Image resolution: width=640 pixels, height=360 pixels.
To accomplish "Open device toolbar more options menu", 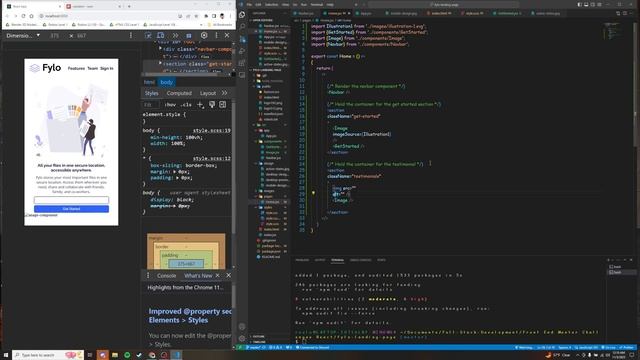I will click(x=131, y=36).
